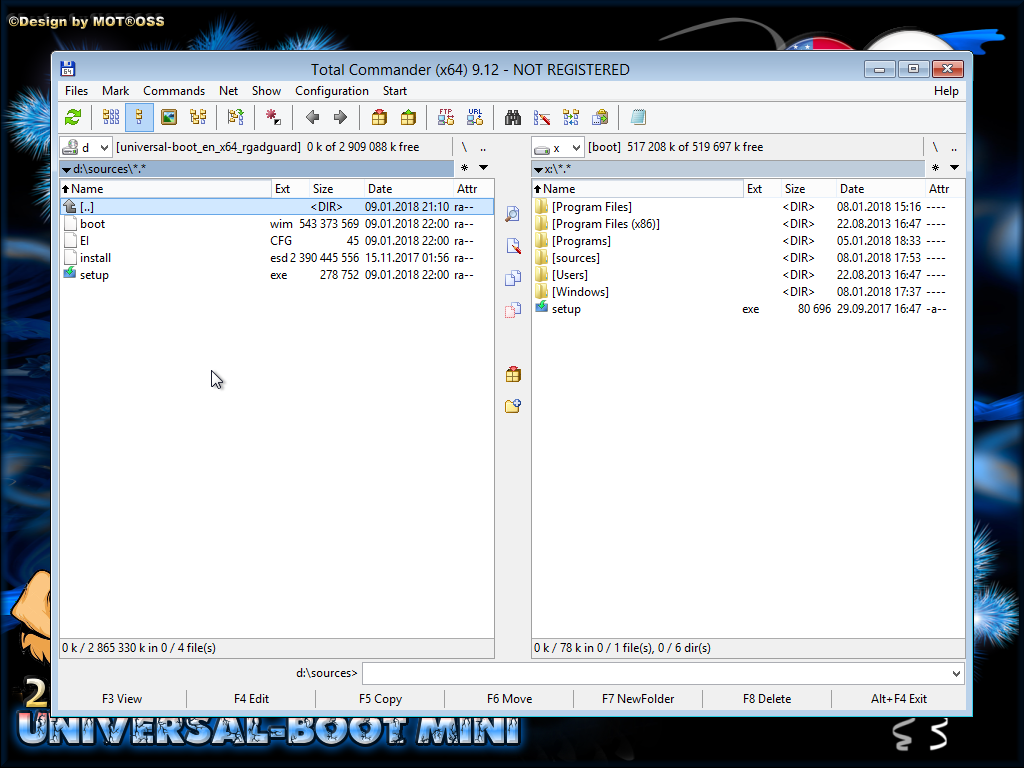Open the right drive x dropdown
The image size is (1024, 768).
[558, 148]
